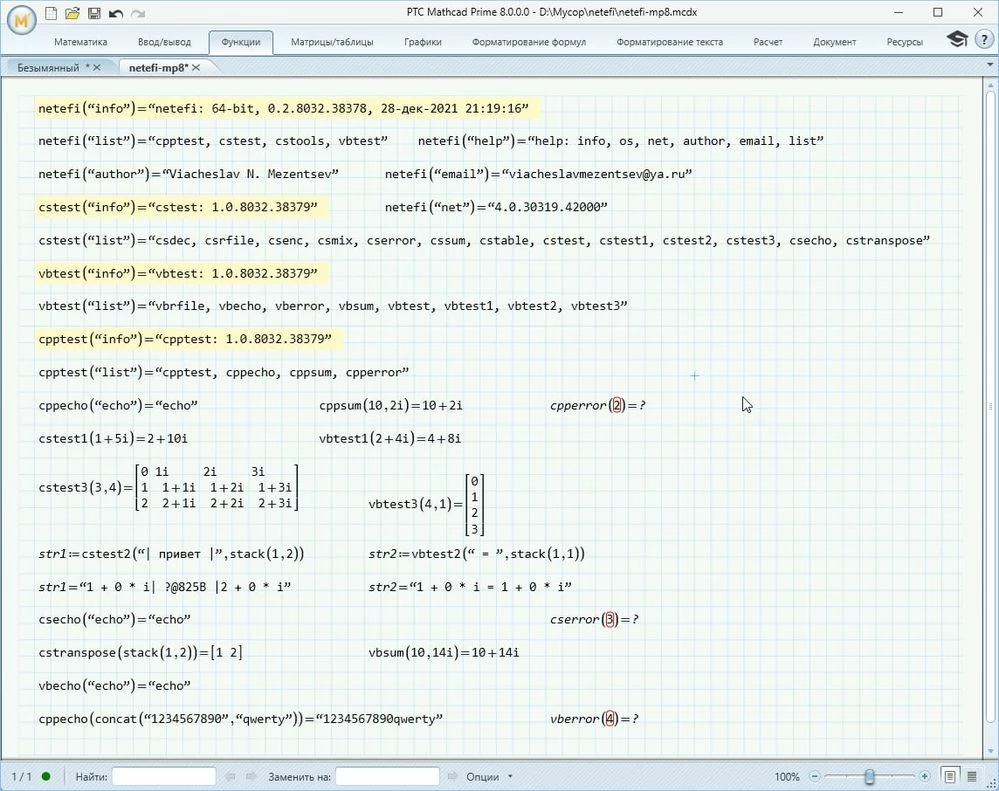999x791 pixels.
Task: Click the cpperror(2) error region
Action: pyautogui.click(x=598, y=405)
